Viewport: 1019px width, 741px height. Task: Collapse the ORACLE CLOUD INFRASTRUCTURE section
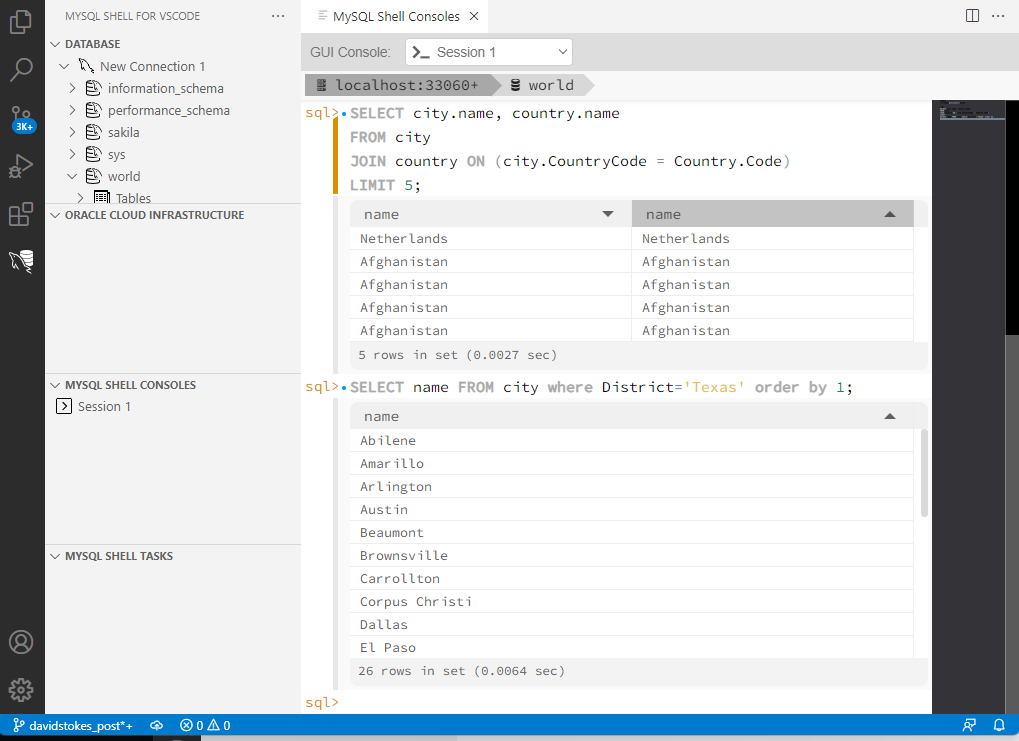click(x=55, y=215)
